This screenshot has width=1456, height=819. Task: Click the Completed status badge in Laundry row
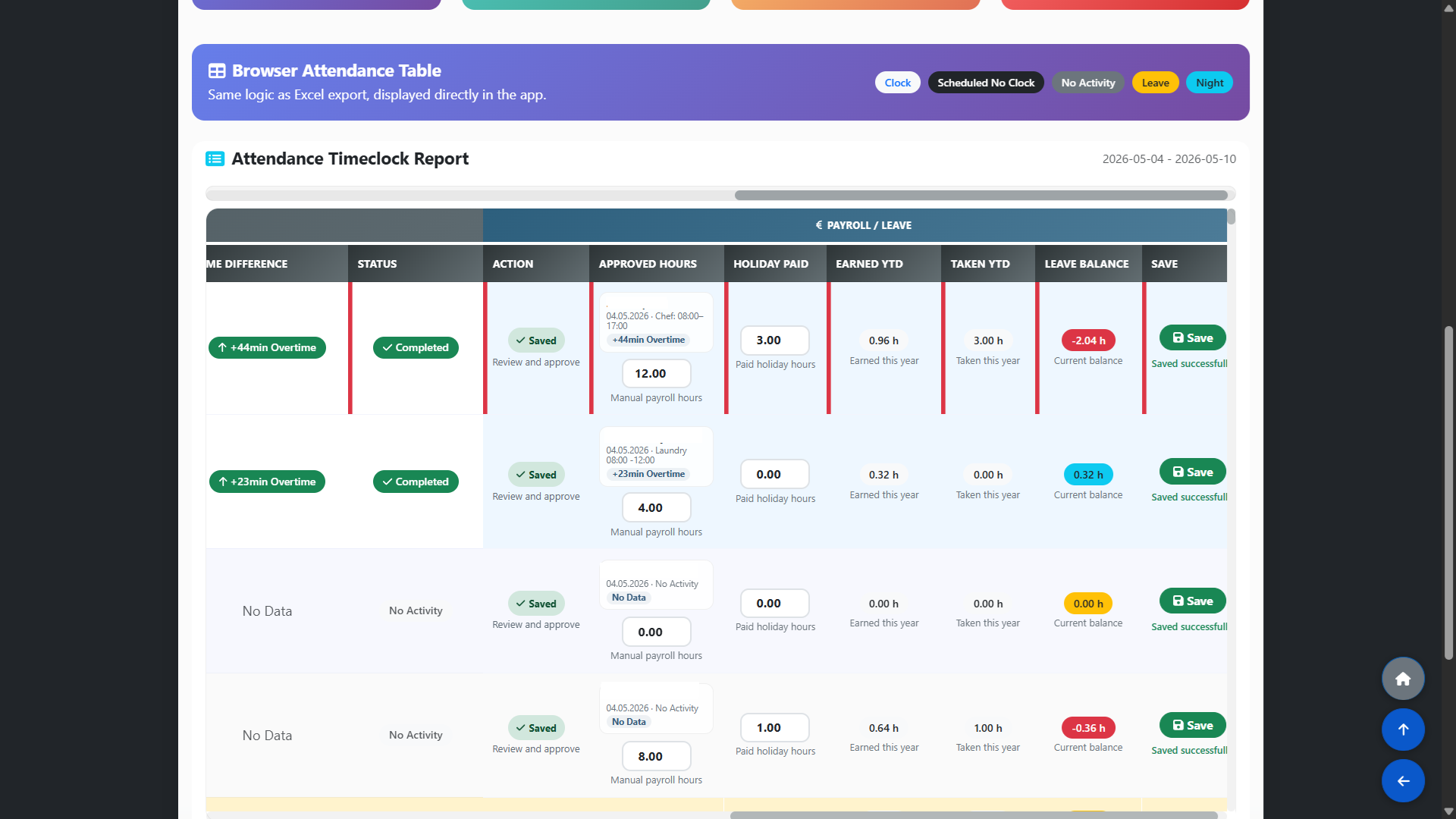pos(416,482)
